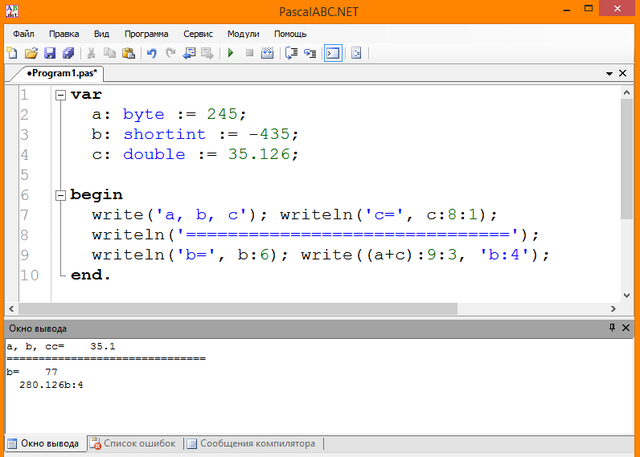Open the Вид menu
Viewport: 640px width, 457px height.
(x=102, y=34)
